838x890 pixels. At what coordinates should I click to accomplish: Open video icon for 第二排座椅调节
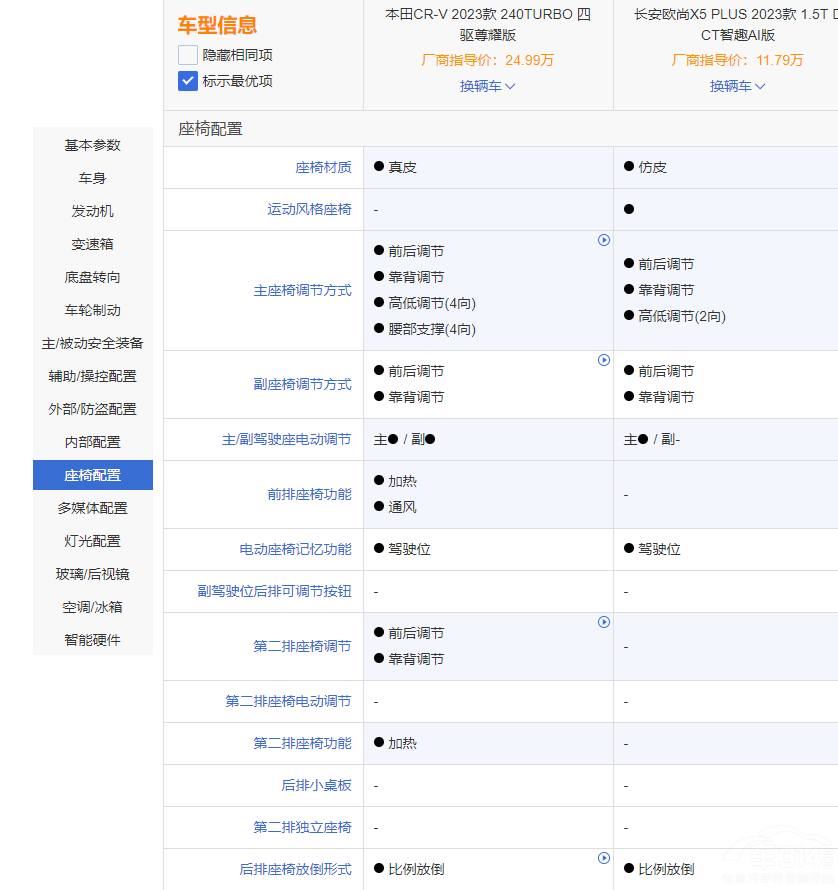pyautogui.click(x=604, y=622)
